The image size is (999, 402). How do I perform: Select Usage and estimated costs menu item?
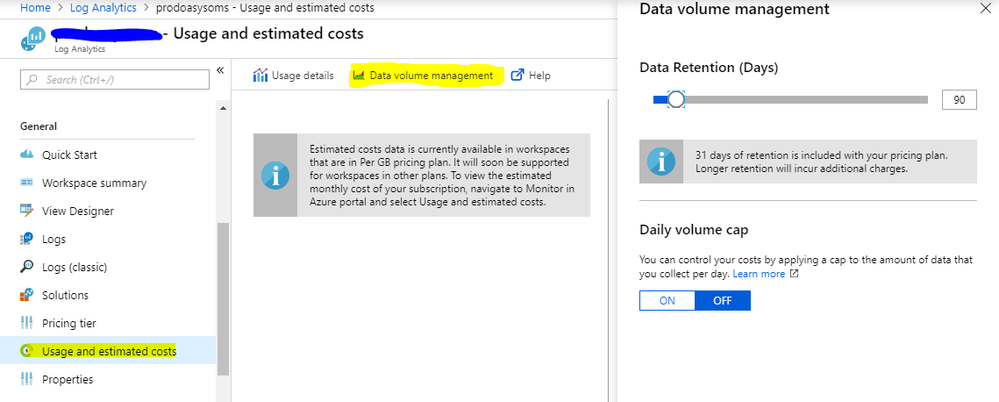click(108, 350)
